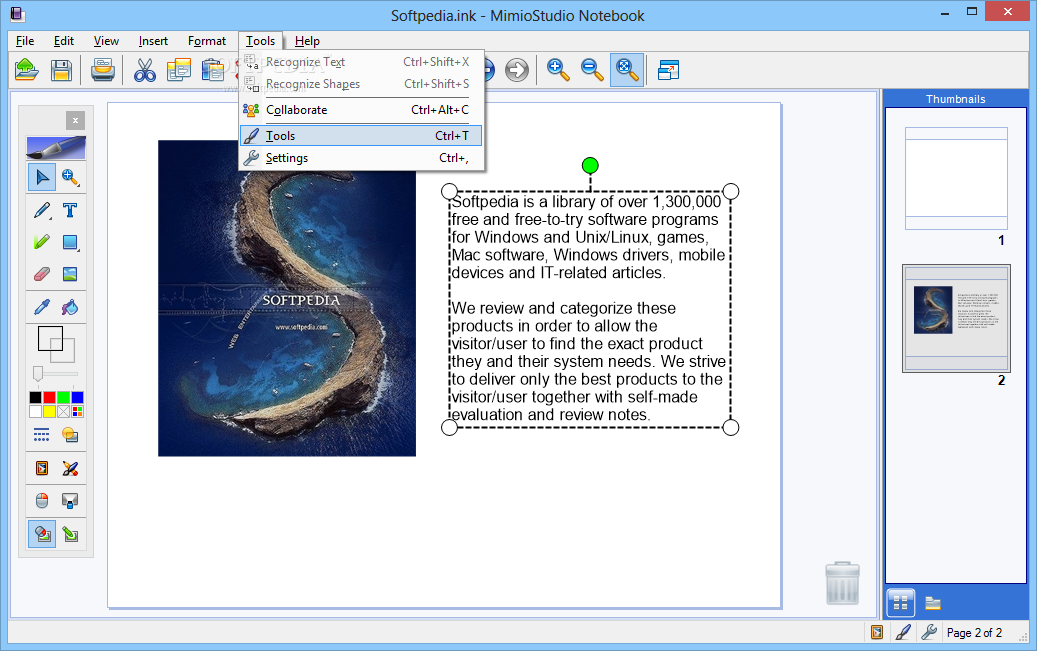Save the notebook with floppy disk icon
Screen dimensions: 1037x651
point(62,69)
